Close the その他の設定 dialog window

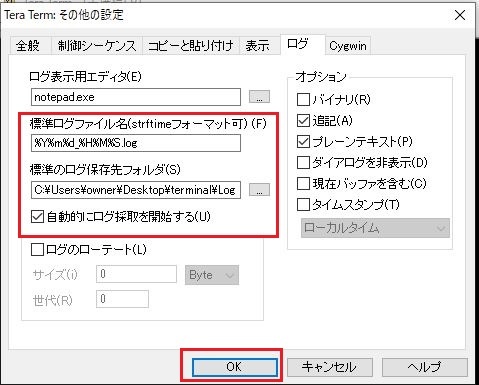click(x=460, y=15)
